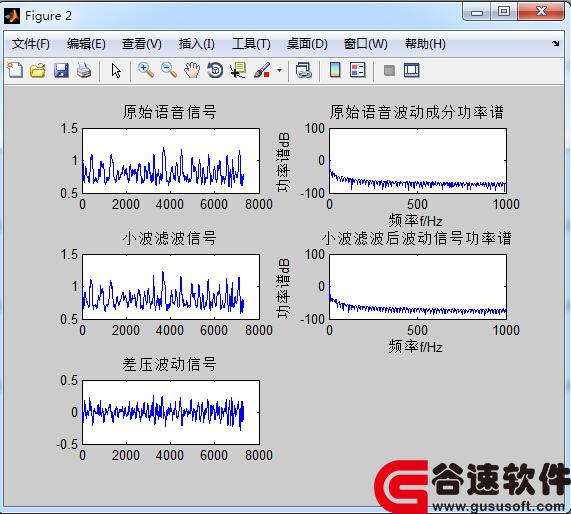
Task: Click inside the 小波滤波后波动信号功率谱 spectrum axes
Action: (x=418, y=287)
